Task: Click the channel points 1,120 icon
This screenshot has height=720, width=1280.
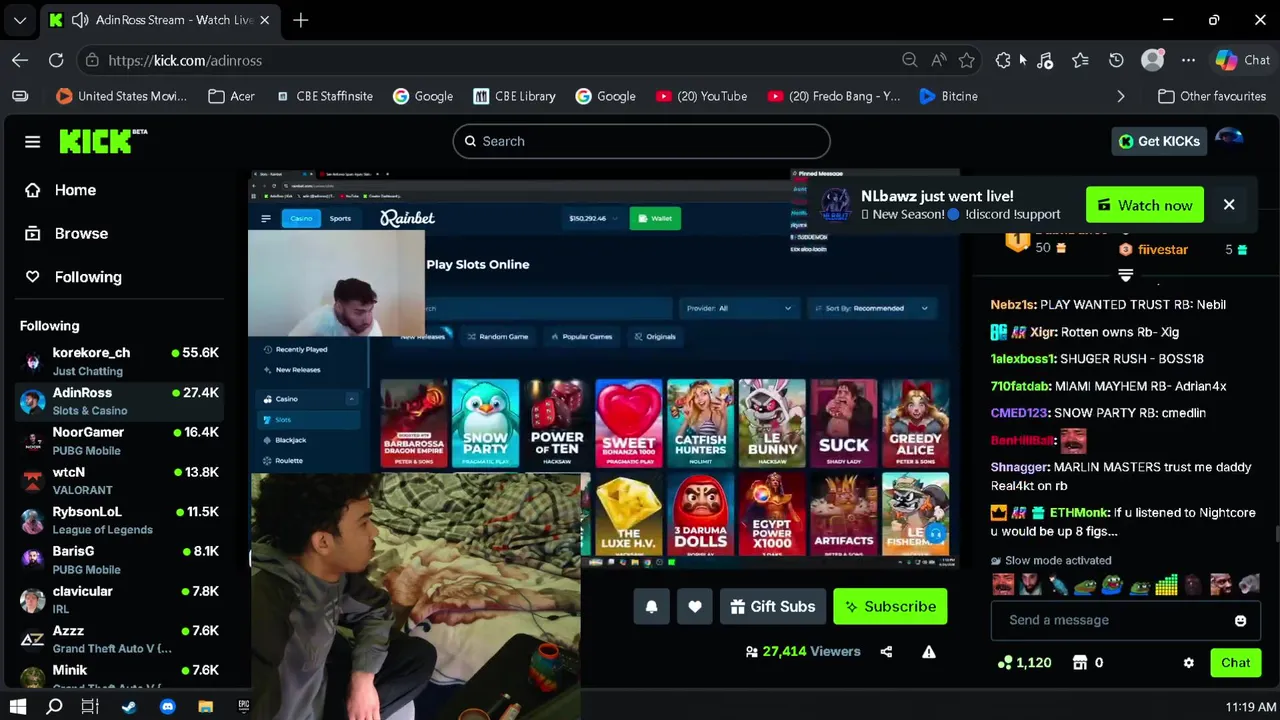Action: click(1024, 663)
